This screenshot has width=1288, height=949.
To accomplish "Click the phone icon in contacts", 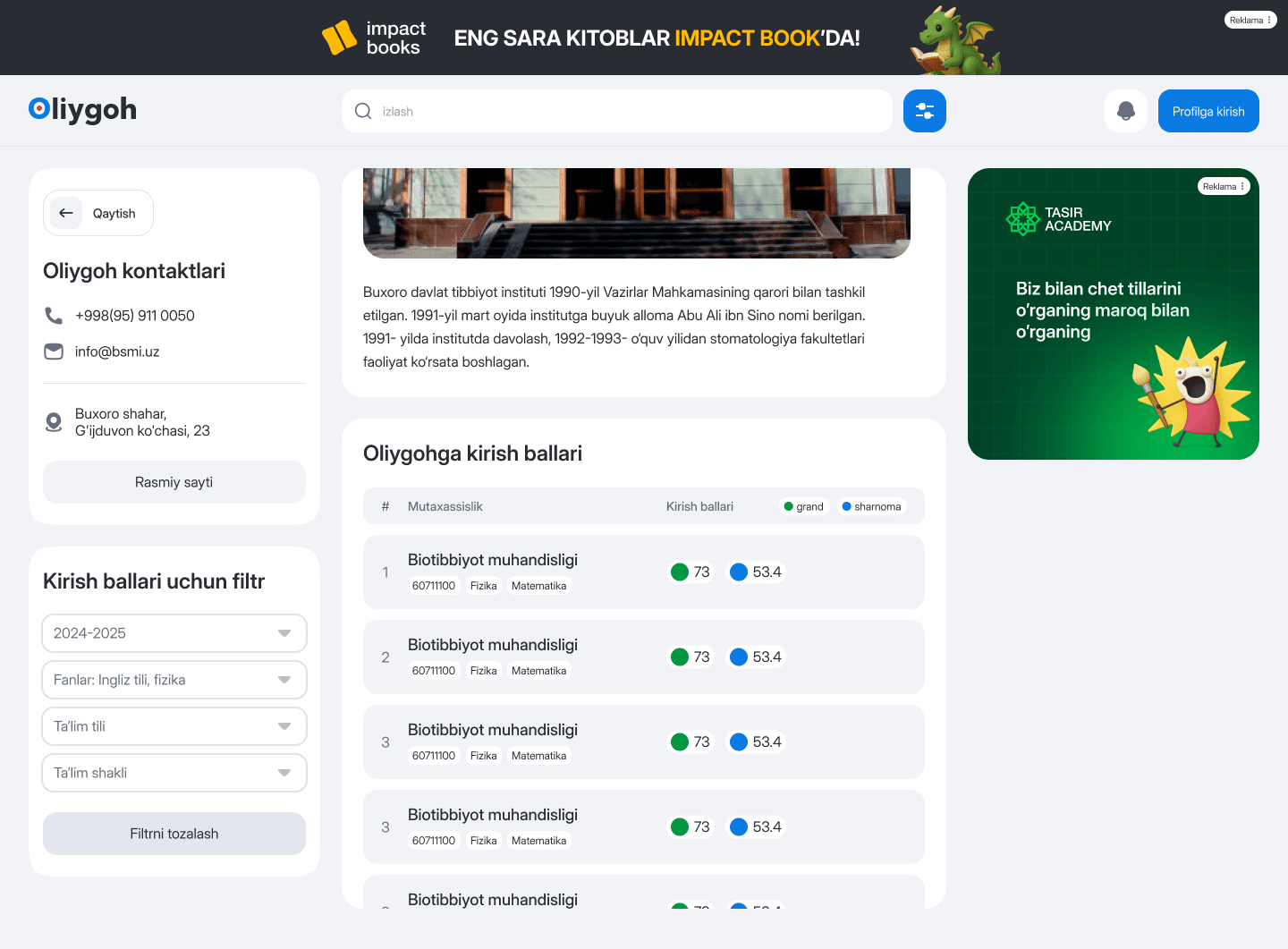I will click(54, 316).
